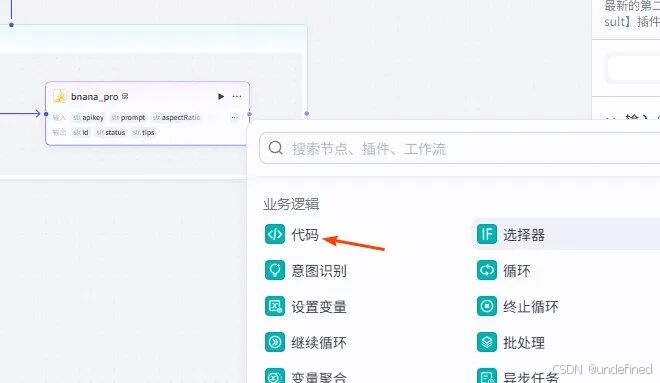Expand hidden input parameters ellipsis in bnana_pro
660x383 pixels.
[234, 117]
